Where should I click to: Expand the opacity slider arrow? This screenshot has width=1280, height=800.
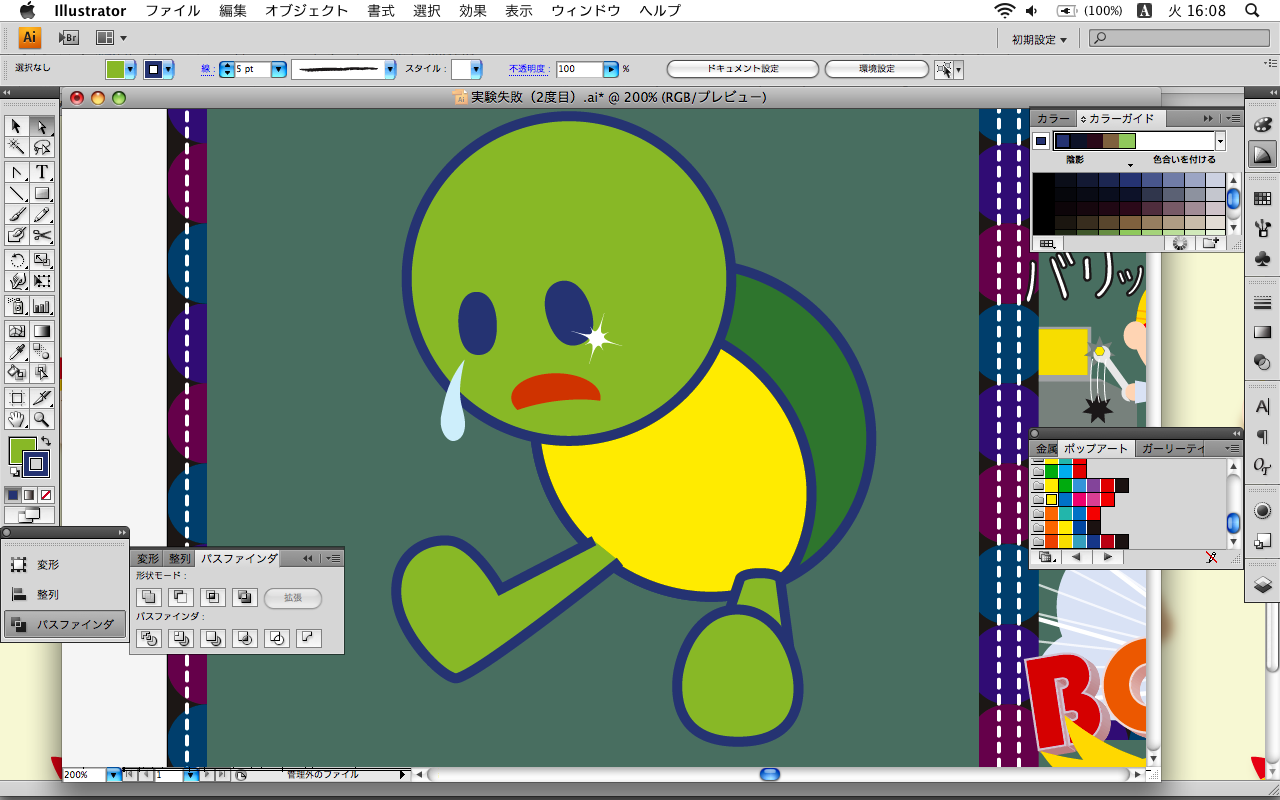(610, 69)
